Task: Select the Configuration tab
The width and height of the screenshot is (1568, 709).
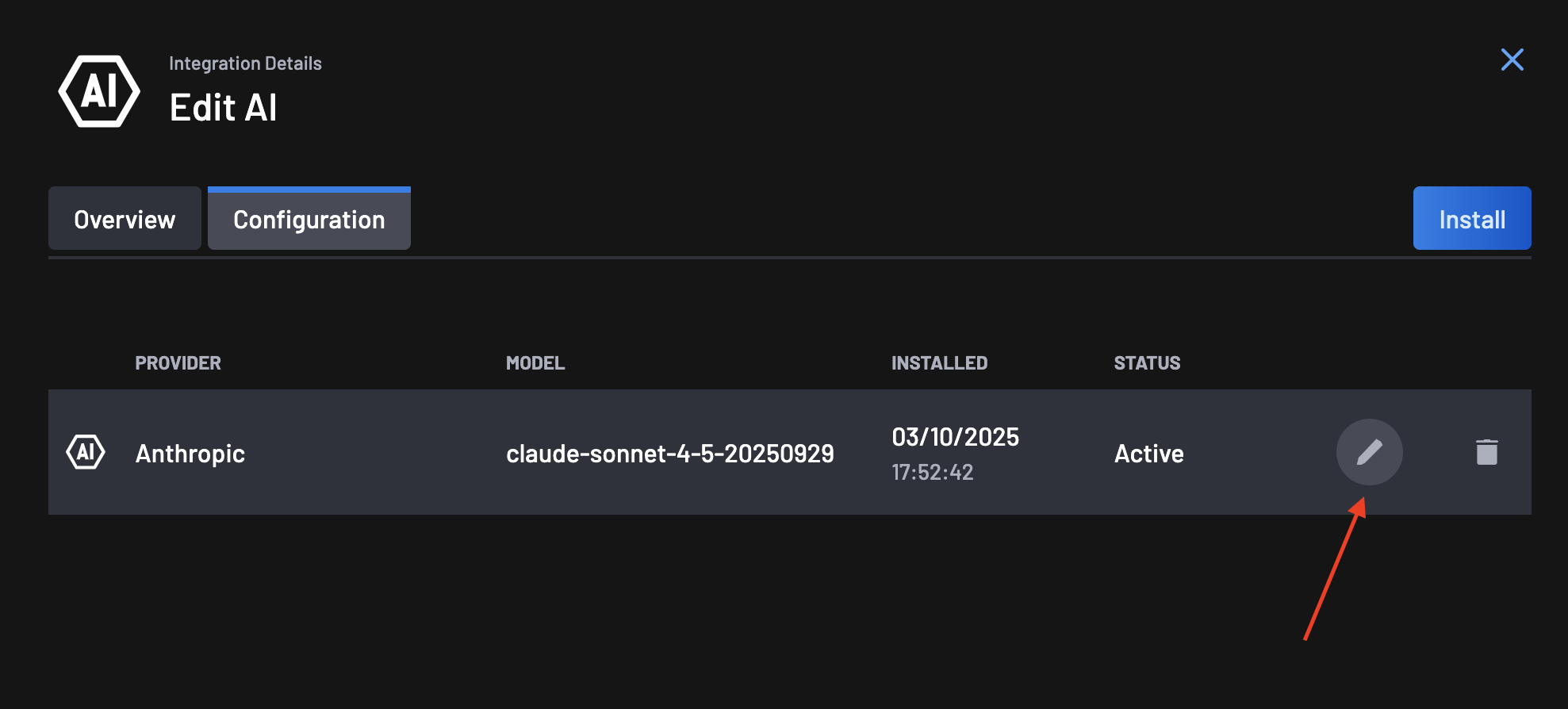Action: [309, 218]
